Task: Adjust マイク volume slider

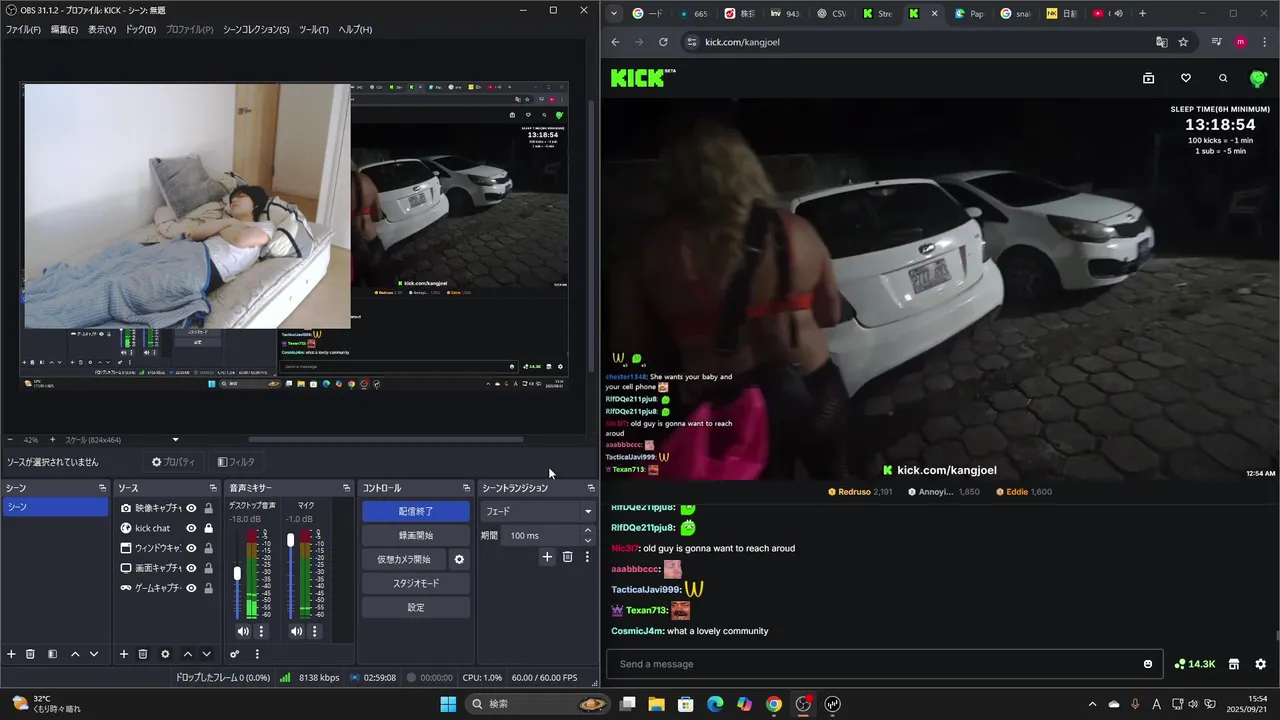Action: point(290,540)
